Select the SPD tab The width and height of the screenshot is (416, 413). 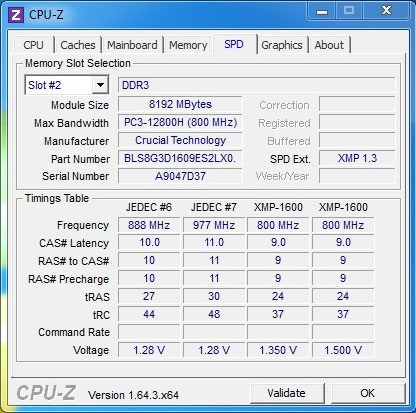[x=234, y=44]
